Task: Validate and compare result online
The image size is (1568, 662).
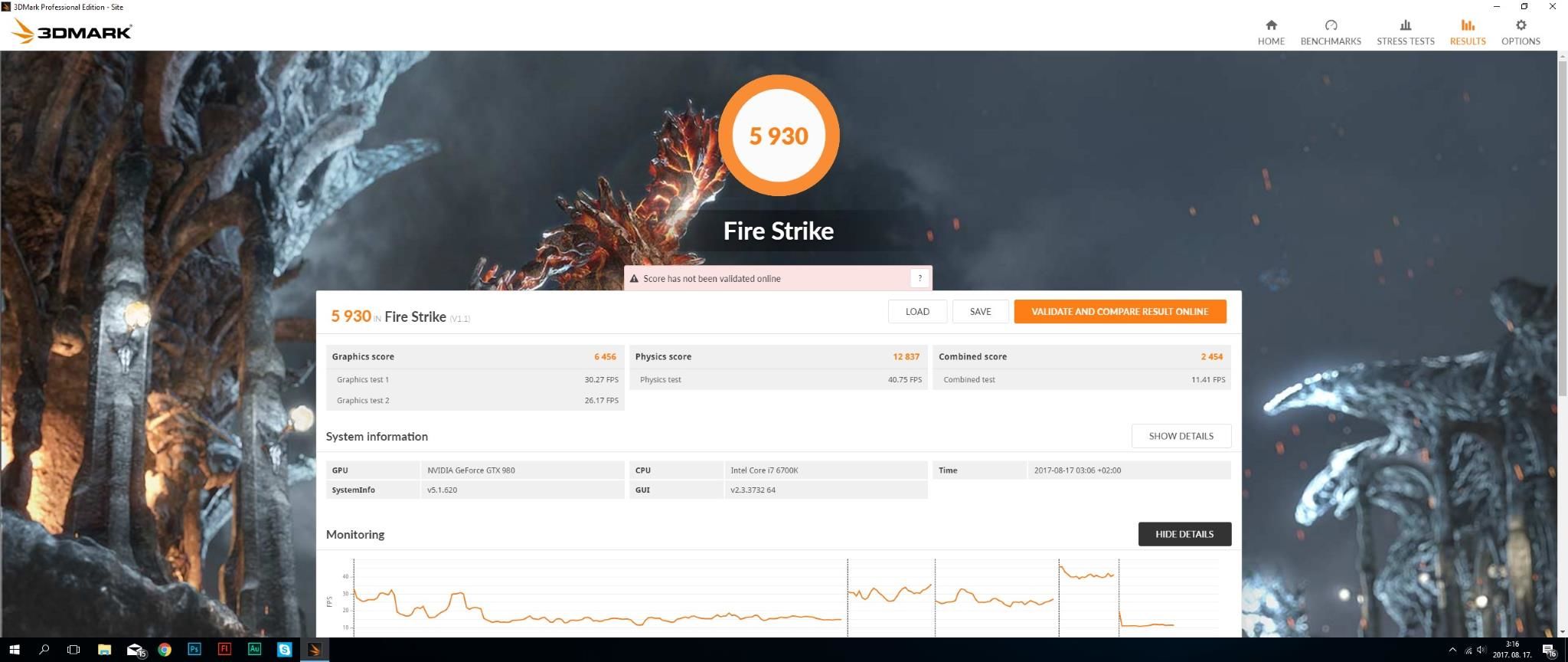Action: pyautogui.click(x=1119, y=311)
